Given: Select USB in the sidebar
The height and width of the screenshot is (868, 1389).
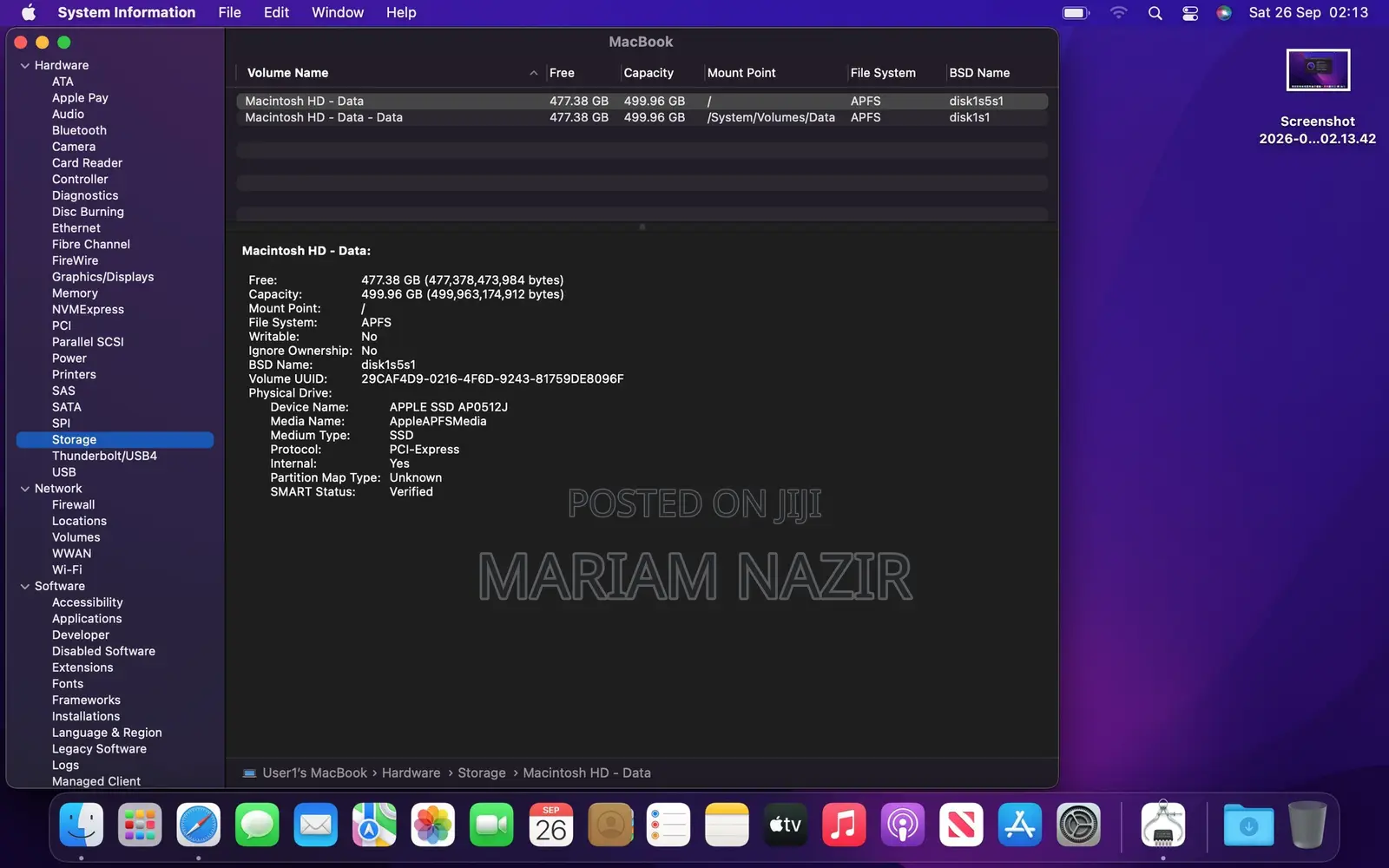Looking at the screenshot, I should (x=64, y=472).
